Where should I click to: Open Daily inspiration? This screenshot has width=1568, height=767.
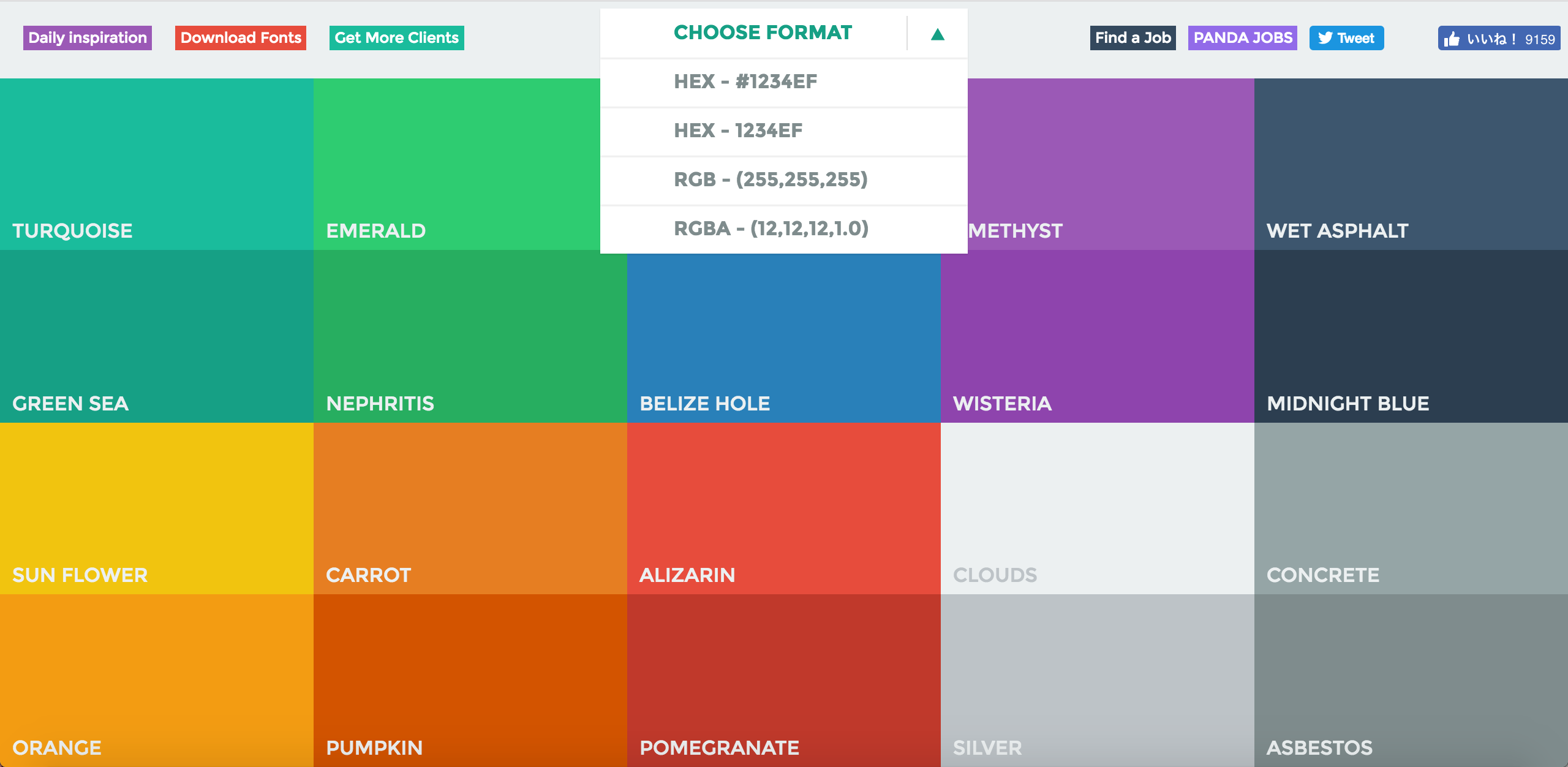click(x=87, y=38)
